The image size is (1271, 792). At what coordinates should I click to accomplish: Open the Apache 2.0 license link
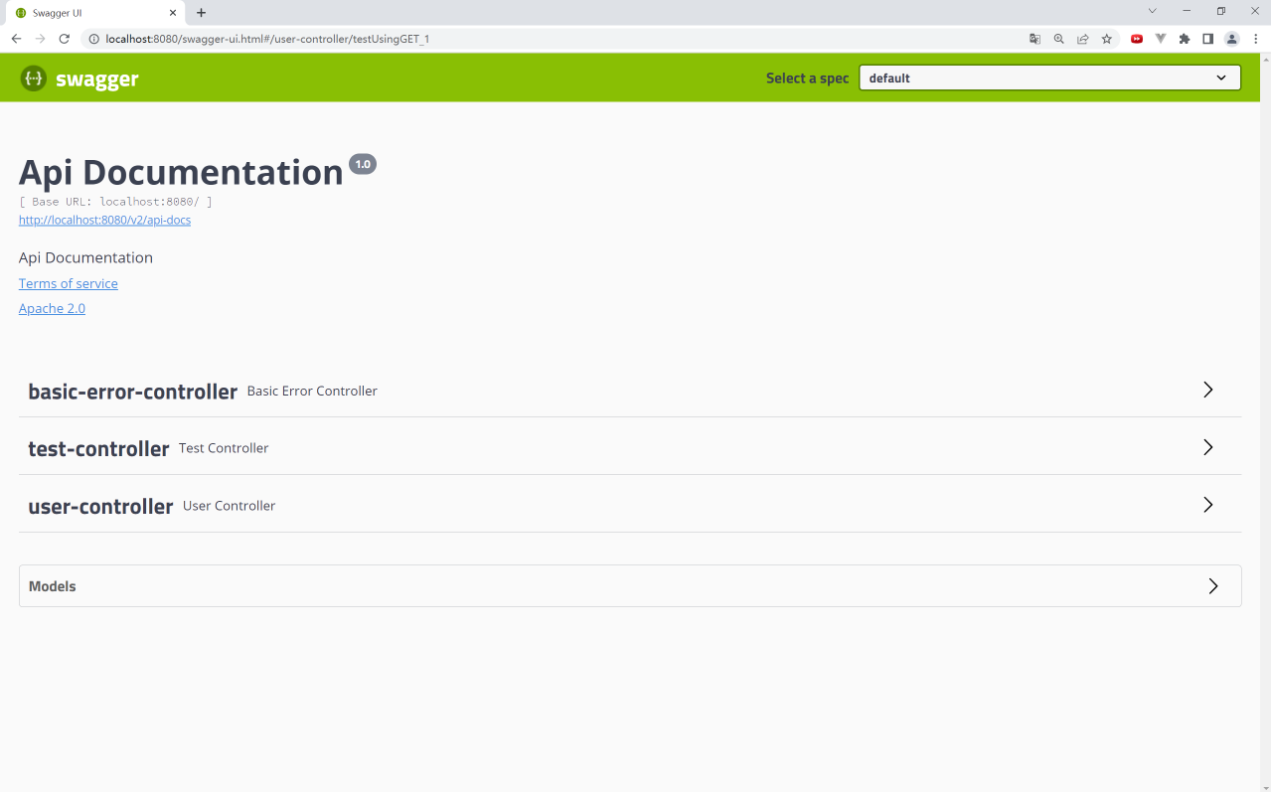(52, 309)
